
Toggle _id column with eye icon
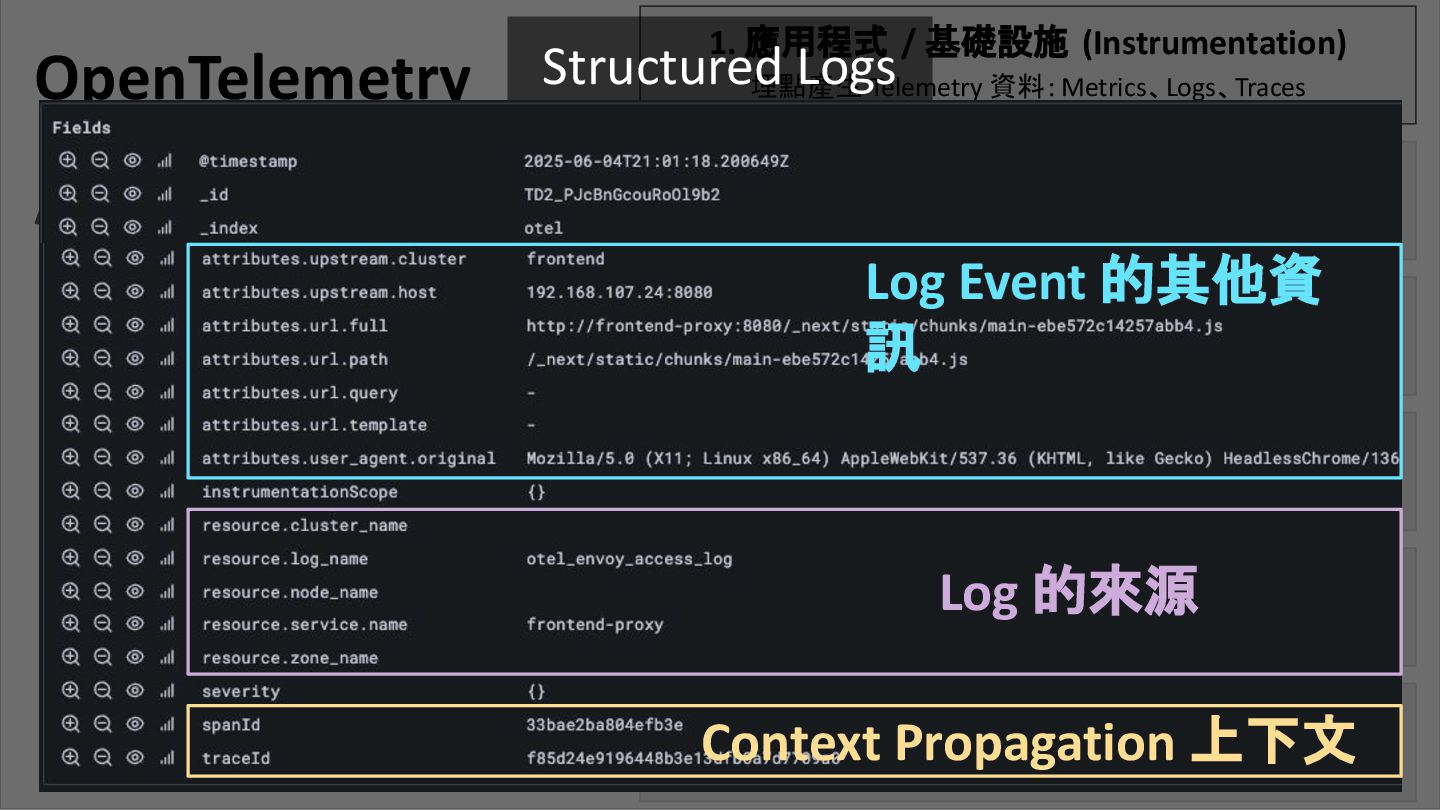[132, 194]
